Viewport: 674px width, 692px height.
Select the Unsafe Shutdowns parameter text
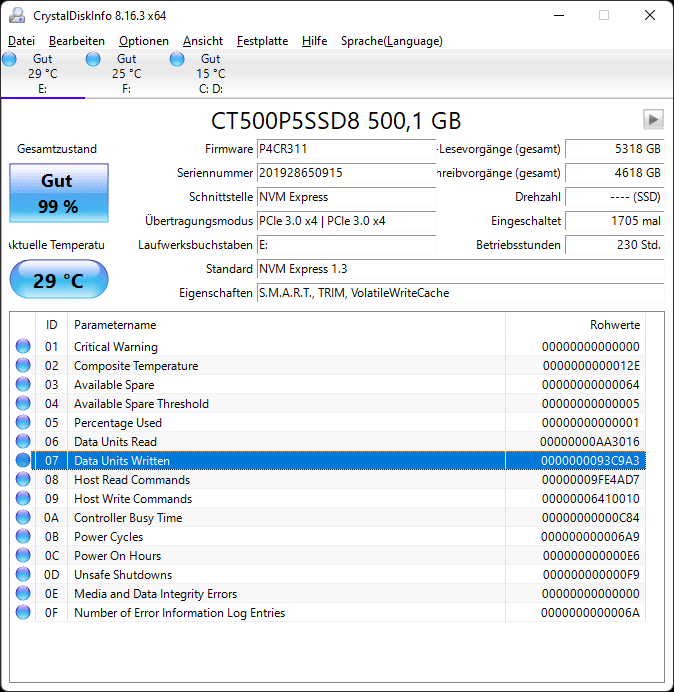(x=123, y=575)
